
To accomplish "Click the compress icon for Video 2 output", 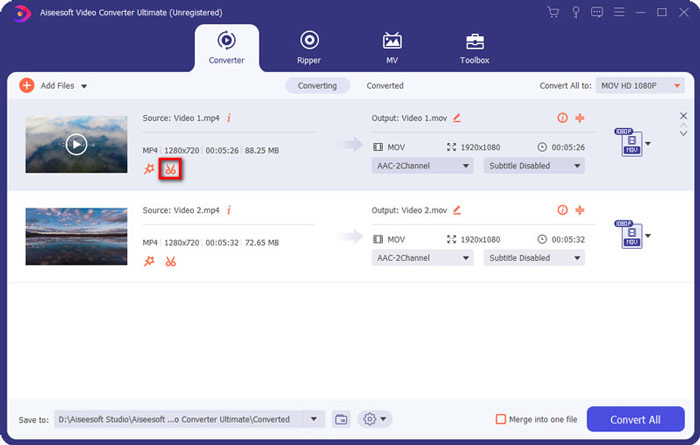I will click(580, 210).
